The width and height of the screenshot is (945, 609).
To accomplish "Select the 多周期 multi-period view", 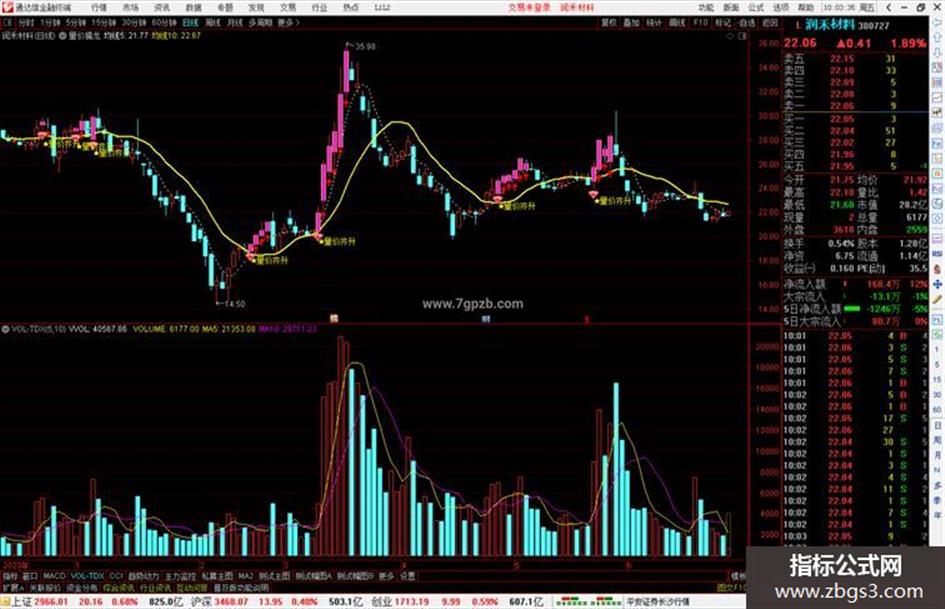I will pos(260,22).
